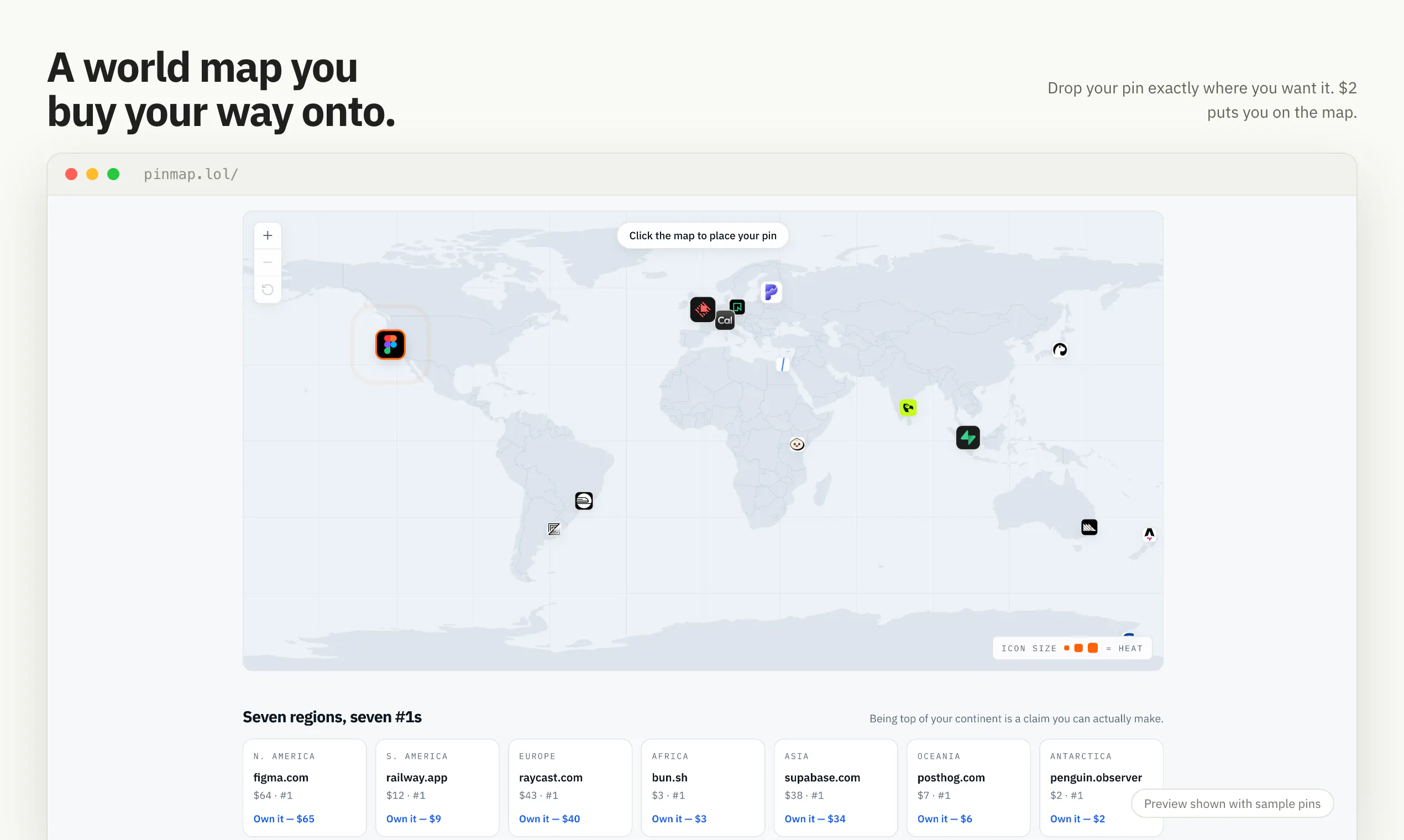Select the striped Z pin in Argentina
Screen dimensions: 1404x840
(x=554, y=529)
